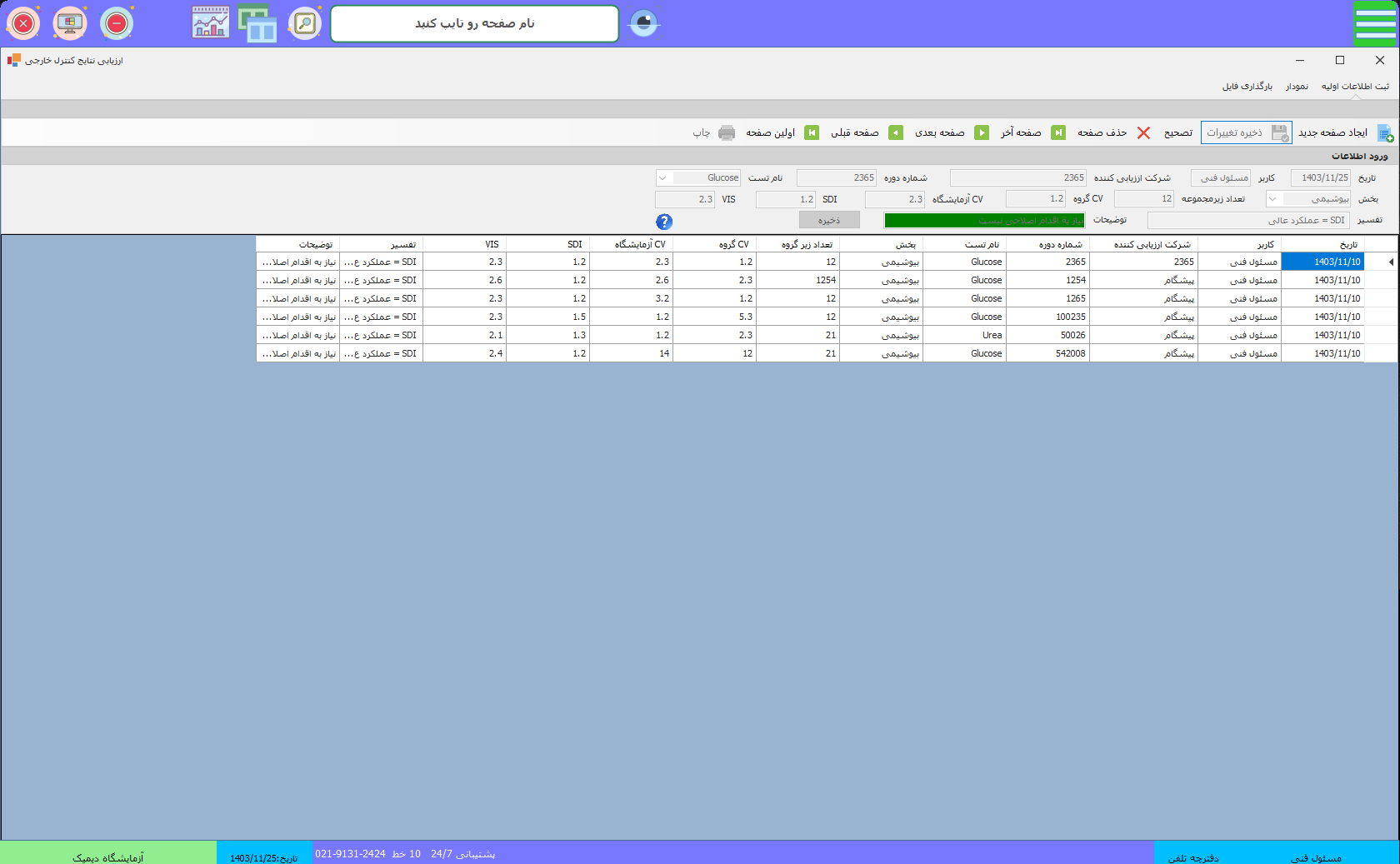This screenshot has width=1400, height=864.
Task: Expand the test name Glucose dropdown
Action: pyautogui.click(x=662, y=178)
